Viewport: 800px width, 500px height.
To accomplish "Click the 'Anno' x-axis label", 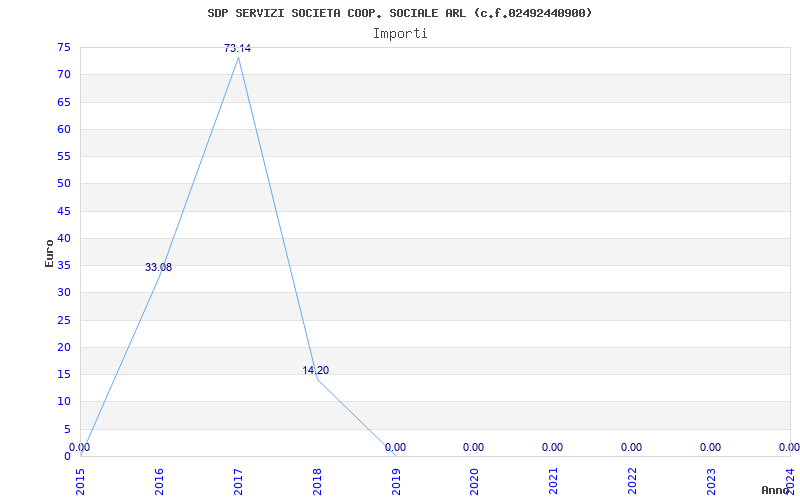I will 775,490.
